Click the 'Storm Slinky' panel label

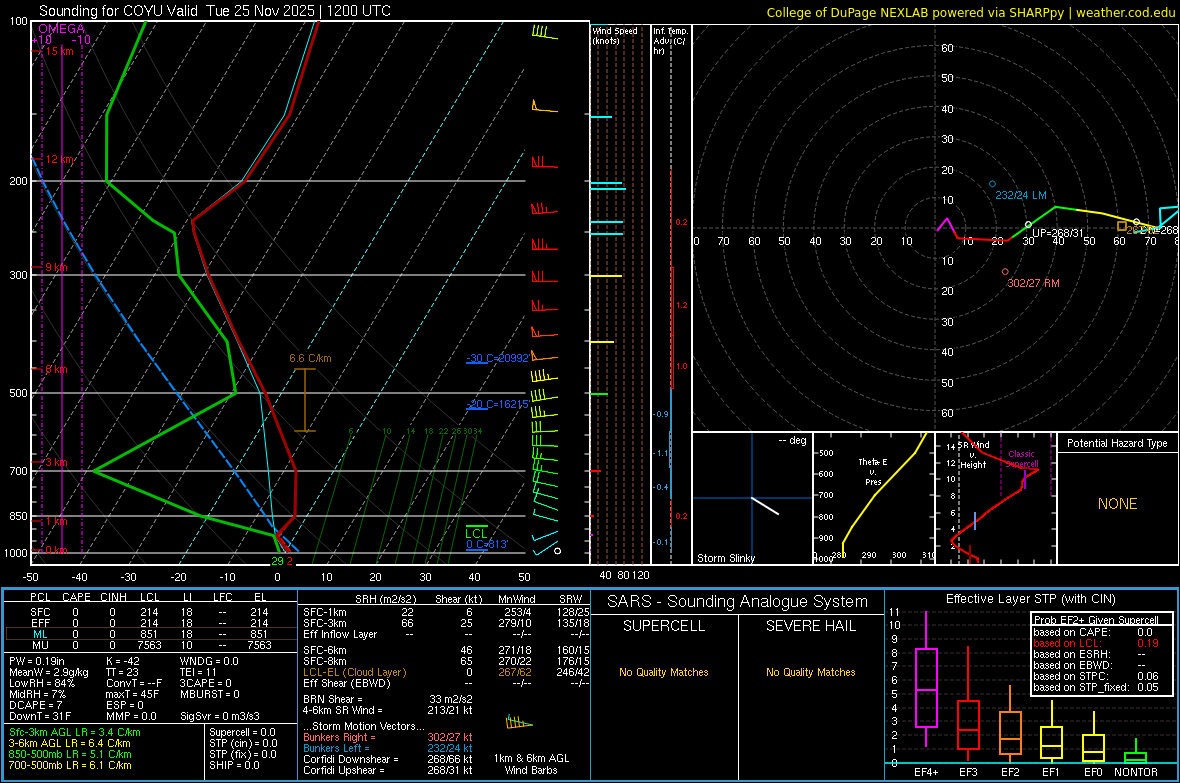(725, 558)
